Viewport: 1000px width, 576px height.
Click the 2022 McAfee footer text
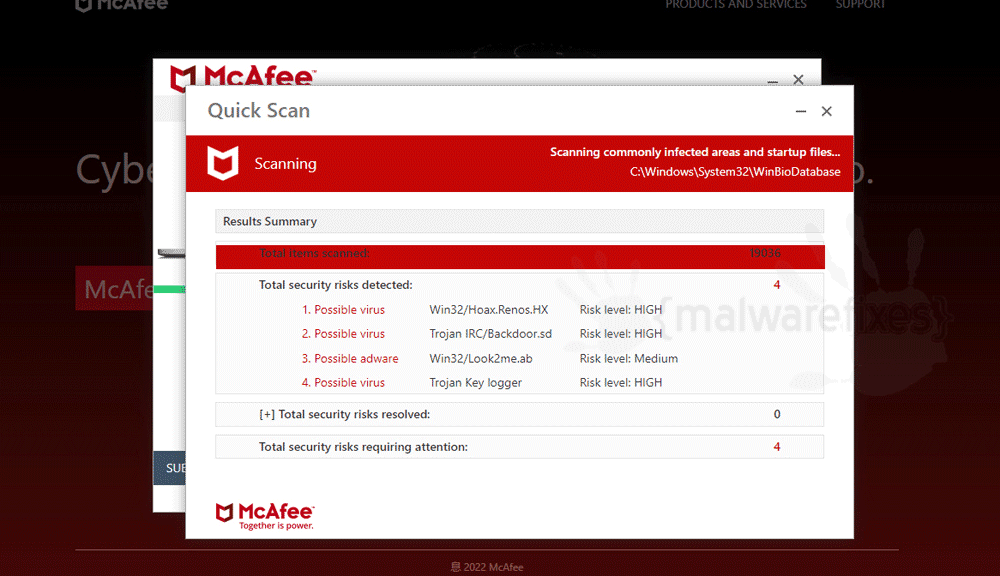(x=487, y=567)
